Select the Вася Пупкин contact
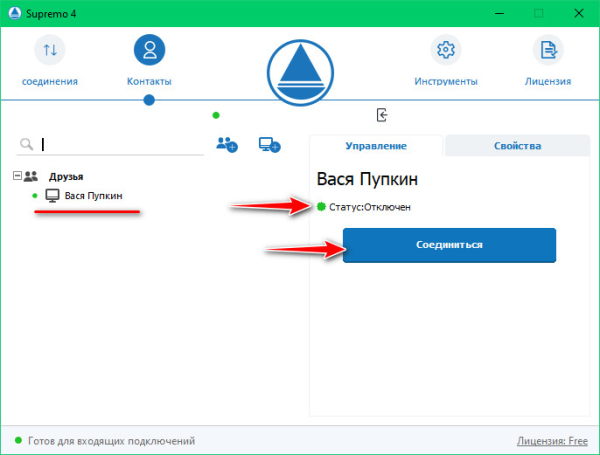Image resolution: width=600 pixels, height=455 pixels. coord(93,195)
